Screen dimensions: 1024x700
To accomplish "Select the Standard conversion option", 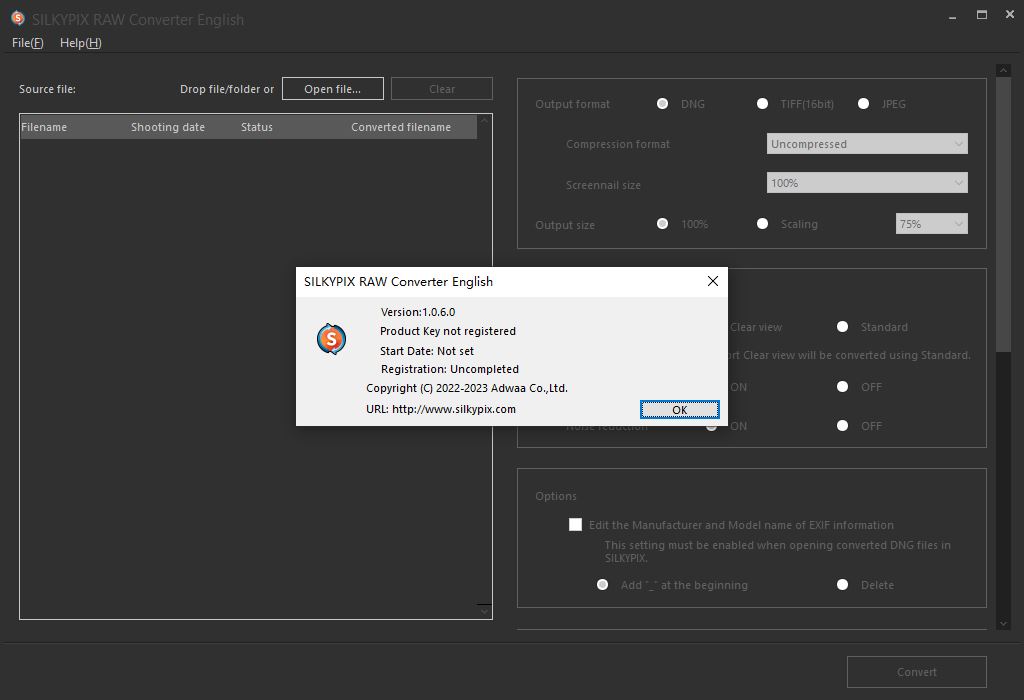I will [842, 327].
